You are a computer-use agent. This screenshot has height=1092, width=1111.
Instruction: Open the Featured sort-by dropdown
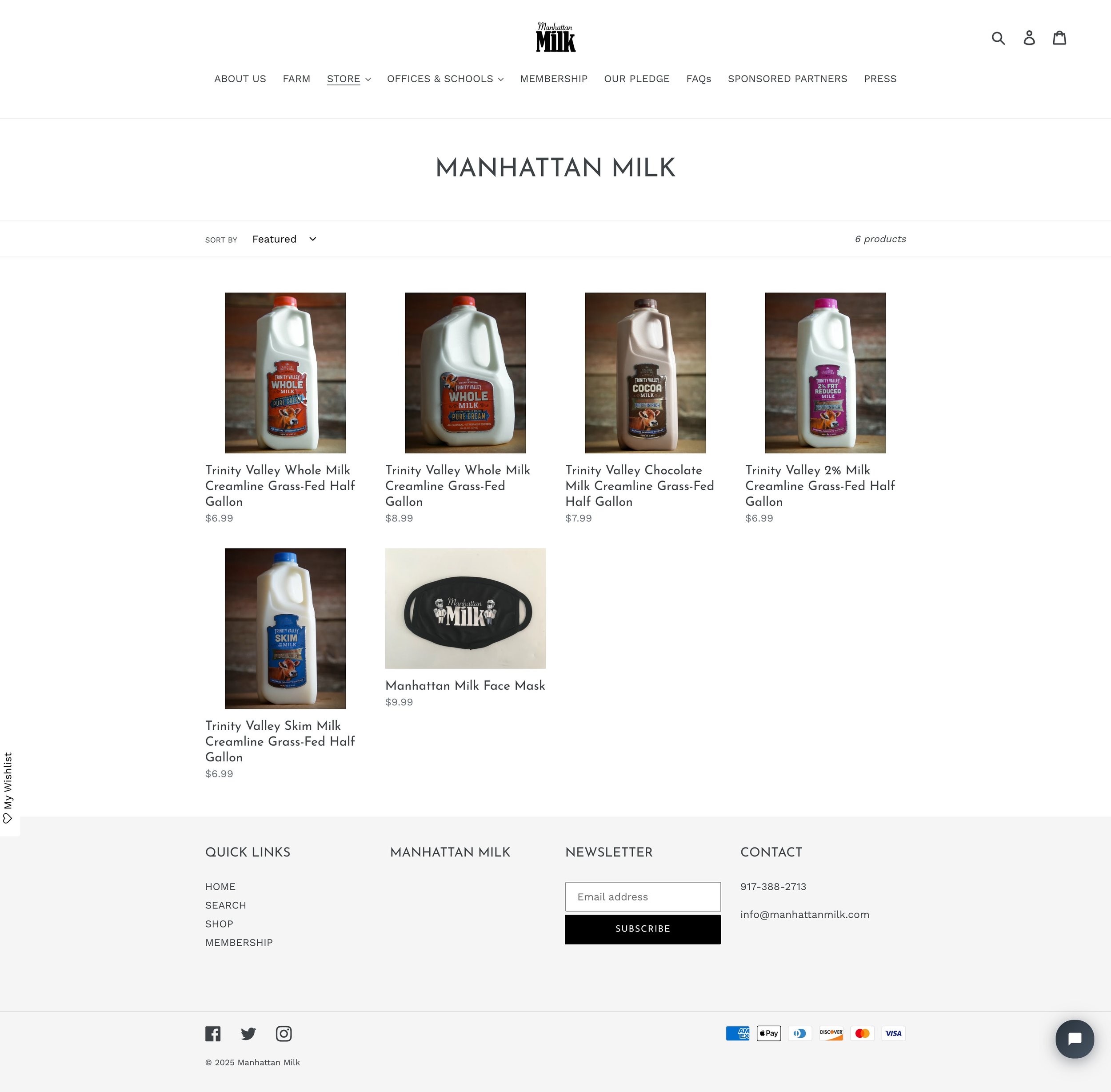click(284, 239)
